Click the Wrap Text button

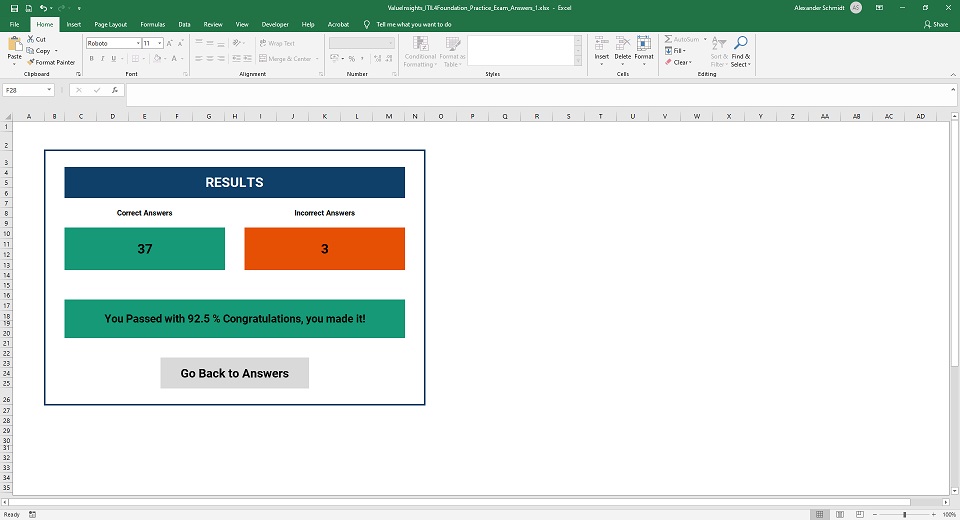coord(277,43)
